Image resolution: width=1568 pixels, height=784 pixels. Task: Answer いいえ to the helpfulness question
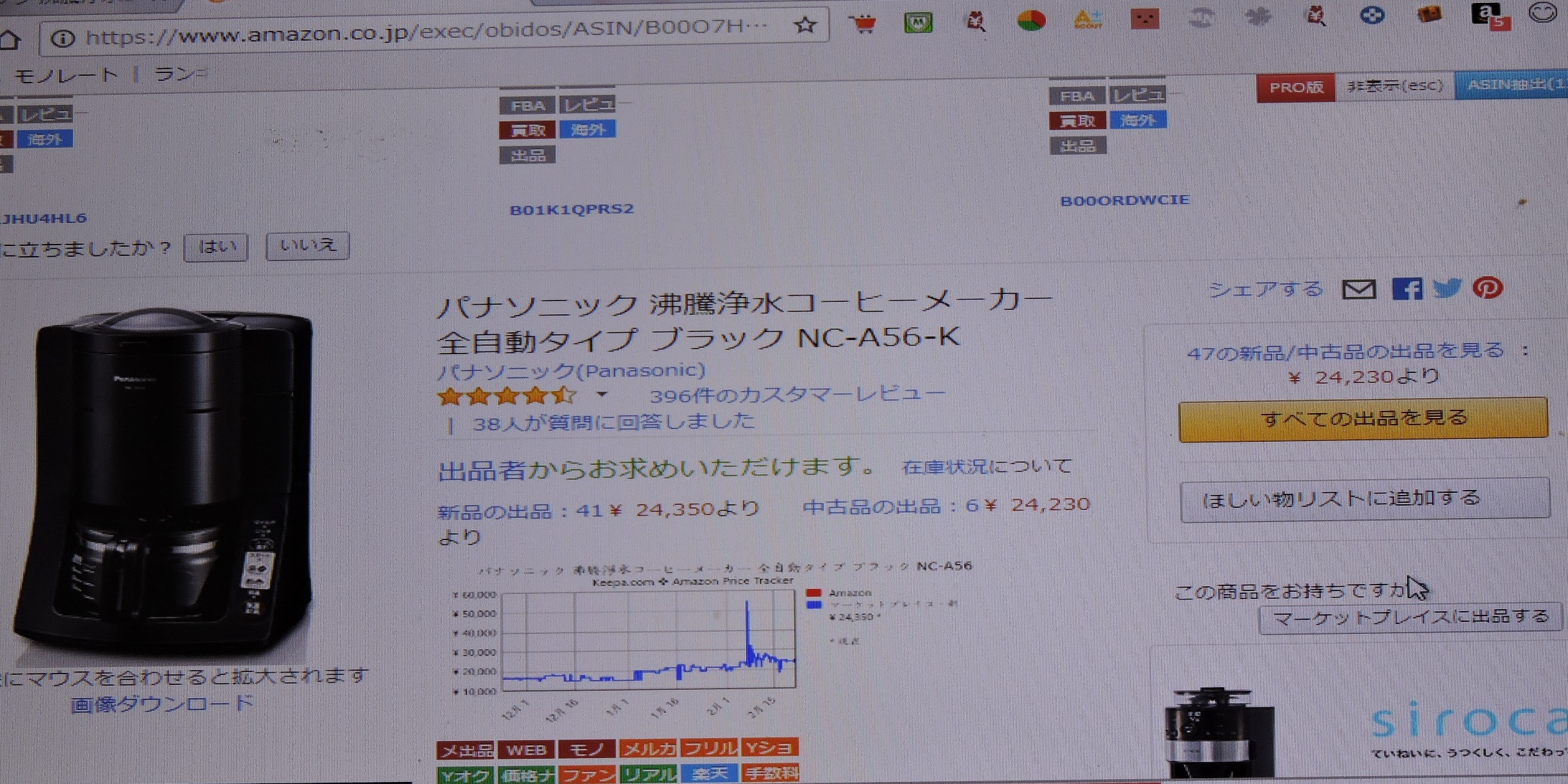click(307, 246)
